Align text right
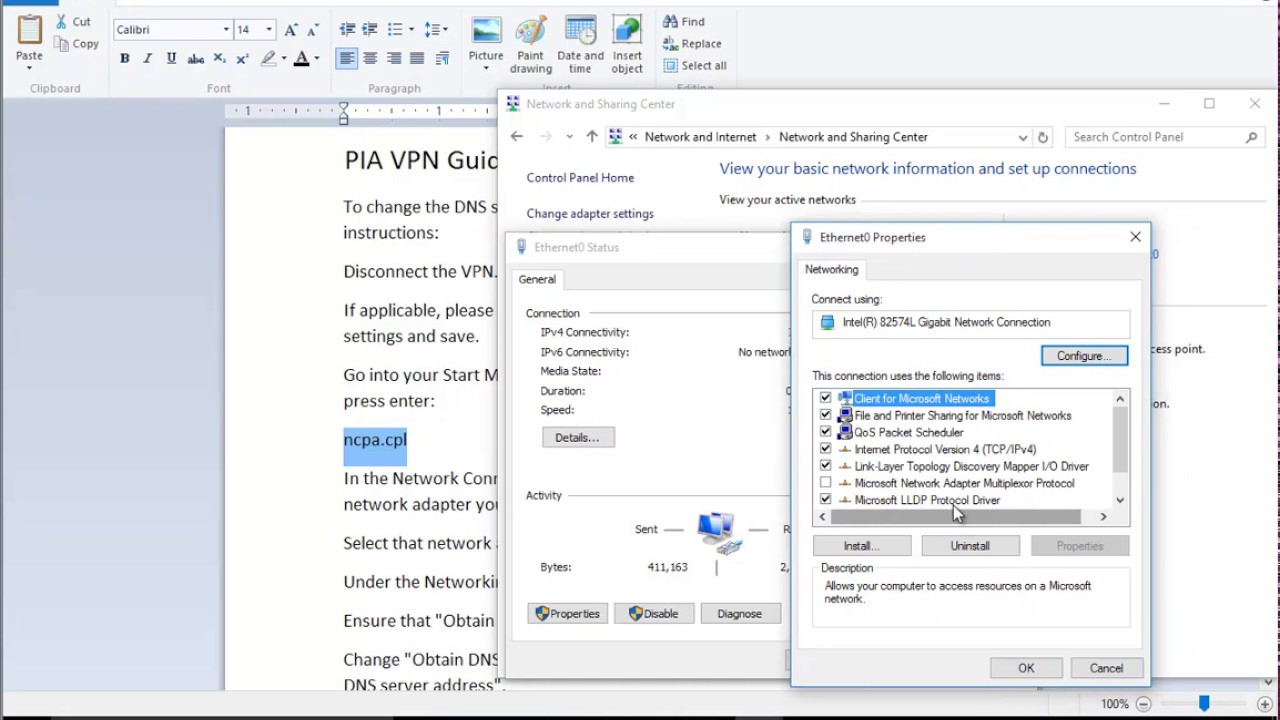Viewport: 1280px width, 720px height. (x=393, y=59)
